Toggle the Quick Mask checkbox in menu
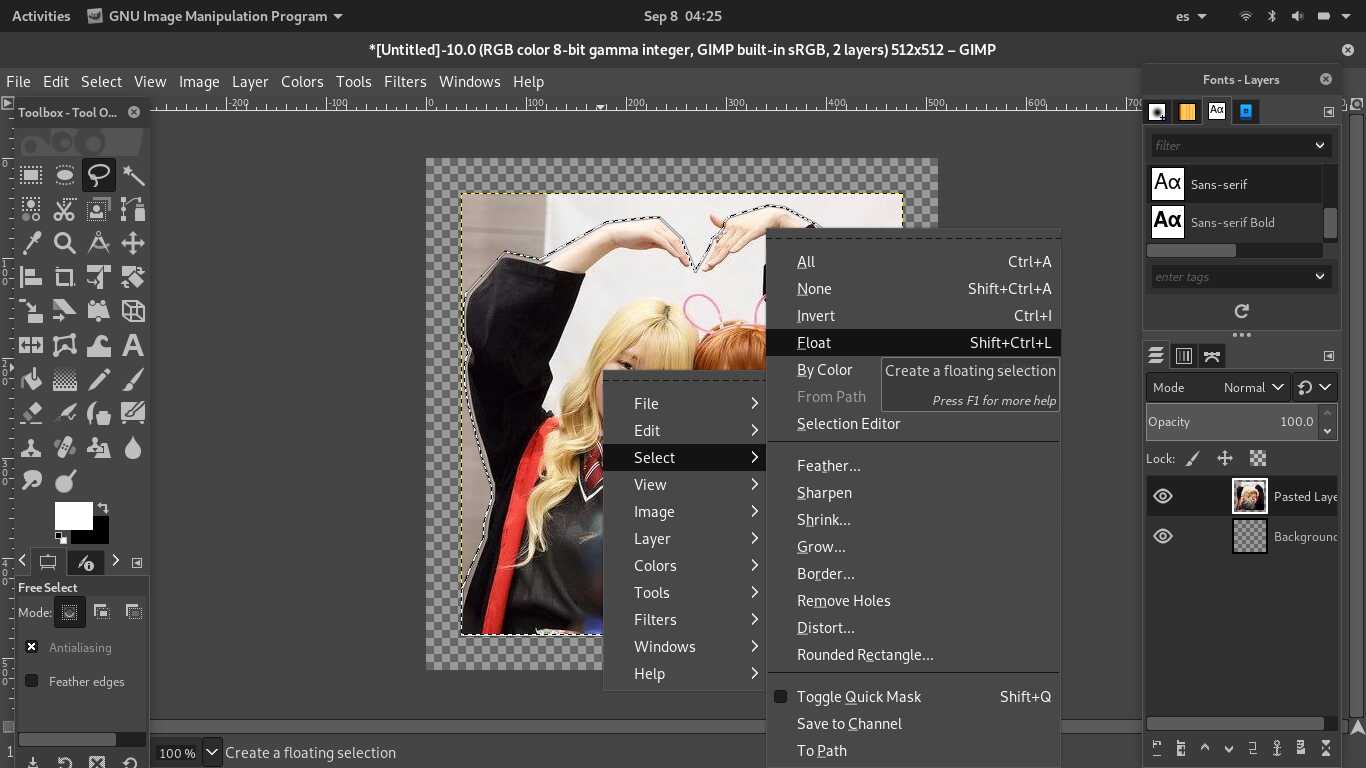 pyautogui.click(x=781, y=697)
